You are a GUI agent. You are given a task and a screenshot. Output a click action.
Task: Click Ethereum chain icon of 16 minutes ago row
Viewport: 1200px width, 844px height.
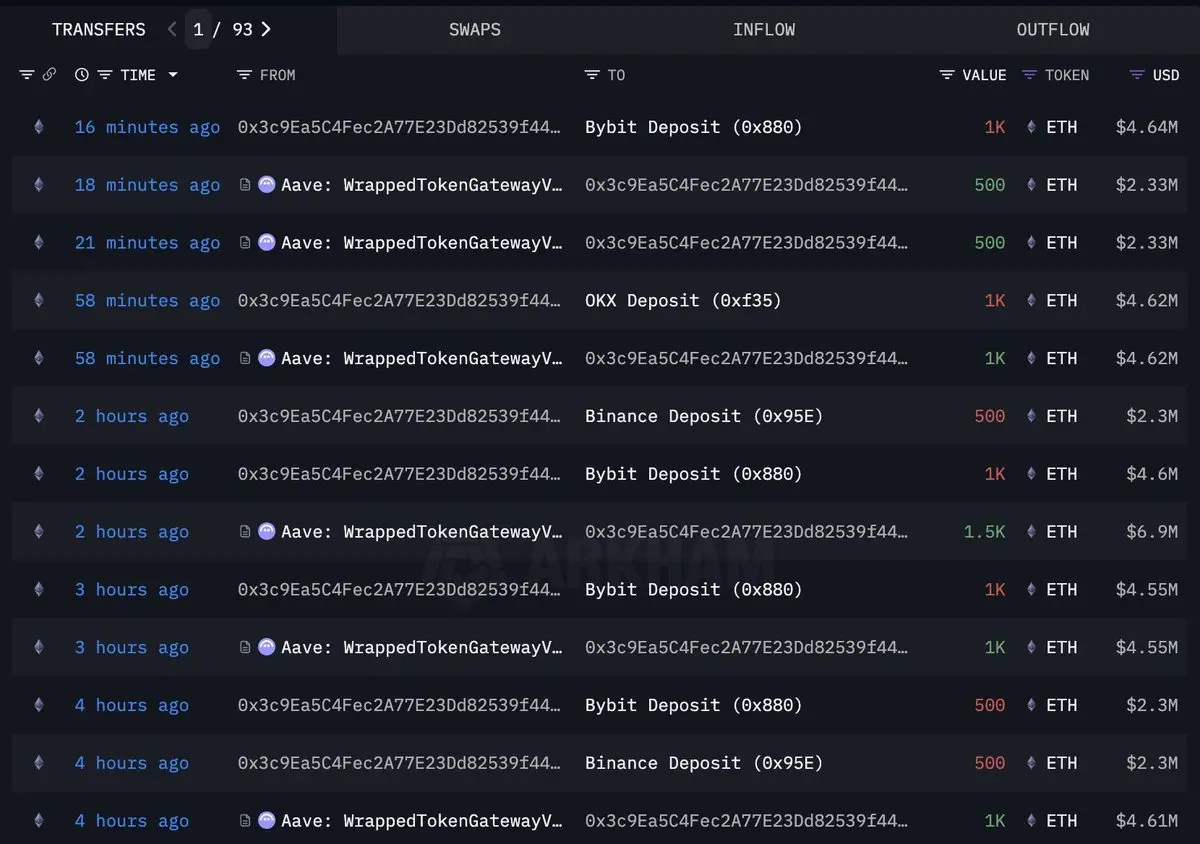click(39, 127)
